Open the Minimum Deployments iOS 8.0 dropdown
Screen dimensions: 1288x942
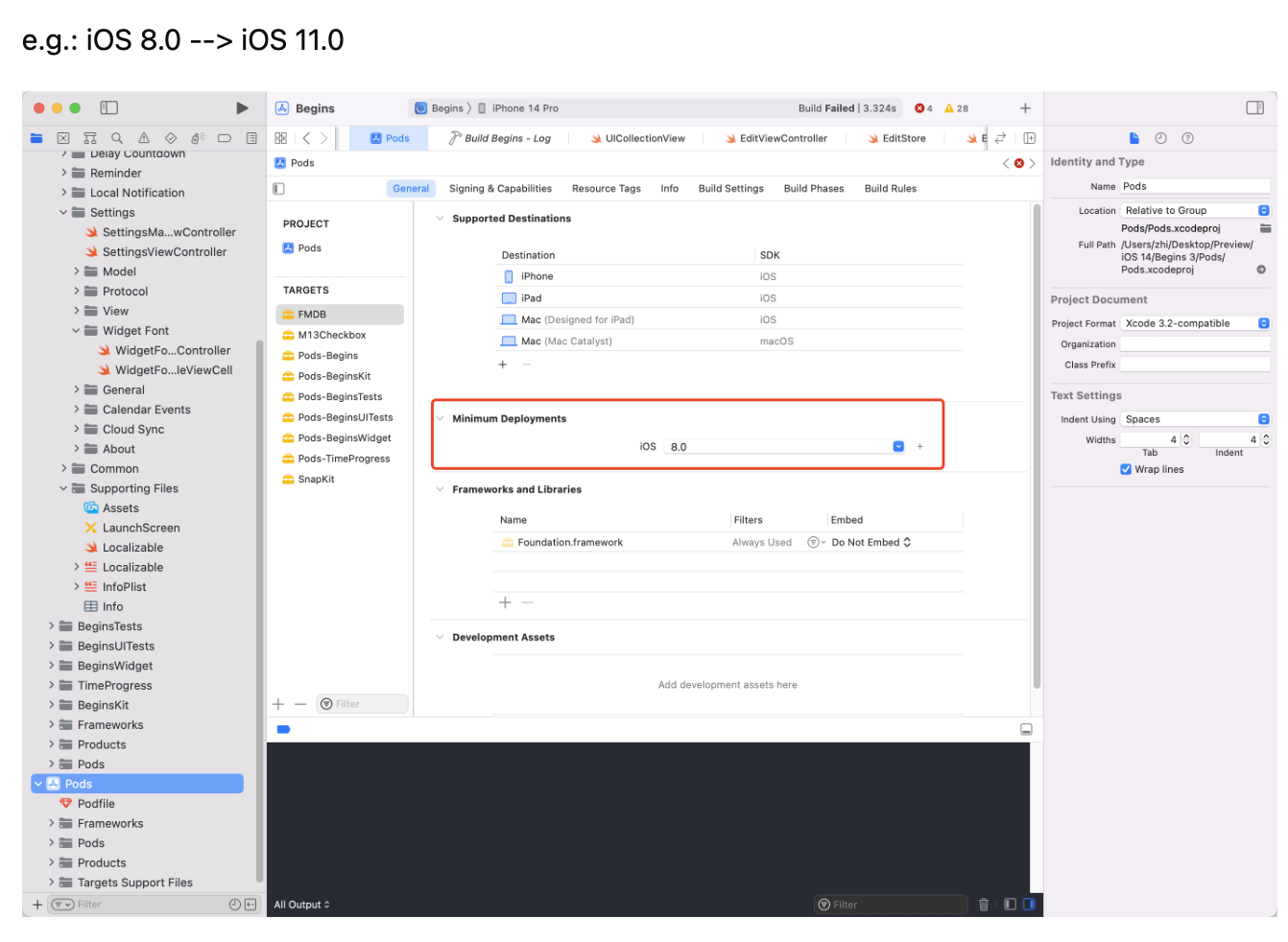pyautogui.click(x=898, y=446)
